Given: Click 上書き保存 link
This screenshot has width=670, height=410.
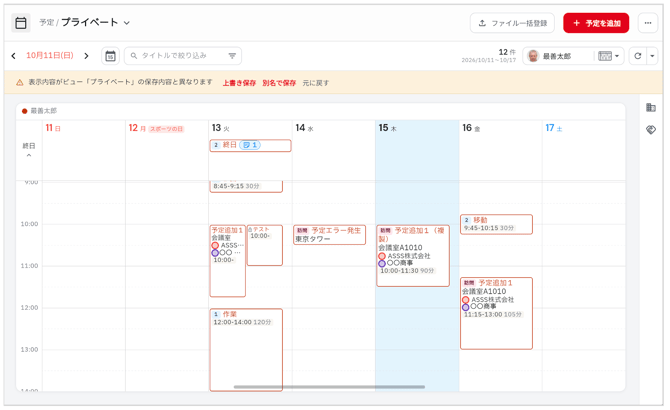Looking at the screenshot, I should pyautogui.click(x=239, y=83).
